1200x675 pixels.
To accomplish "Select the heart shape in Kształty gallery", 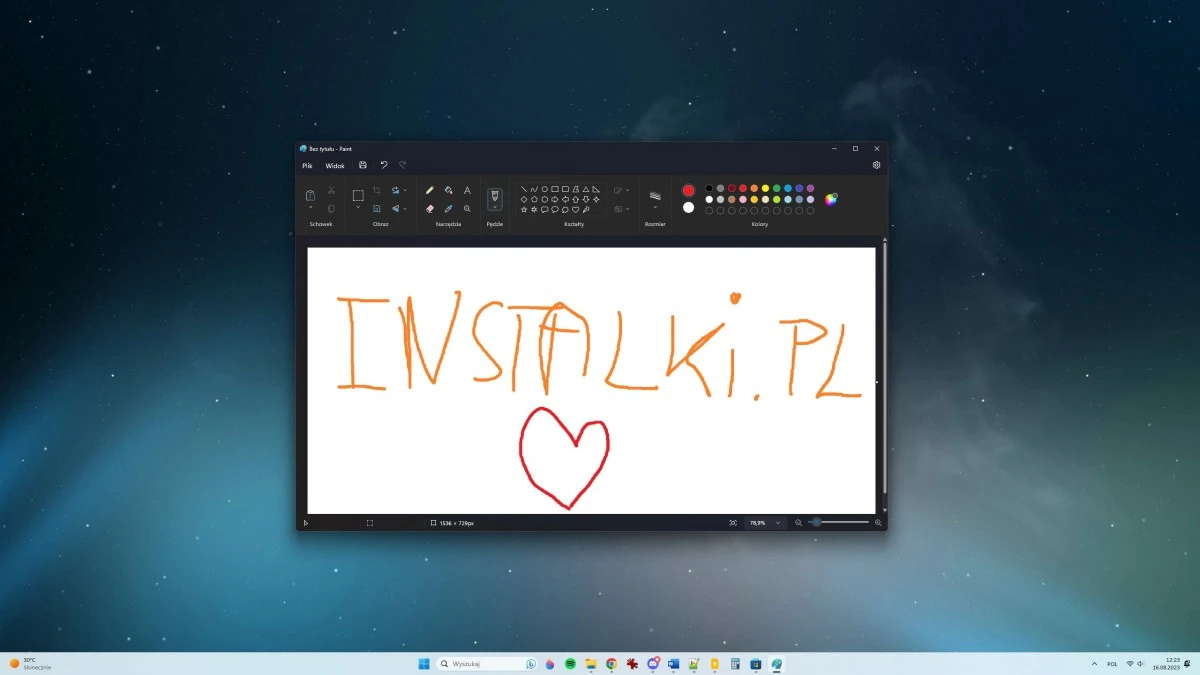I will 575,210.
